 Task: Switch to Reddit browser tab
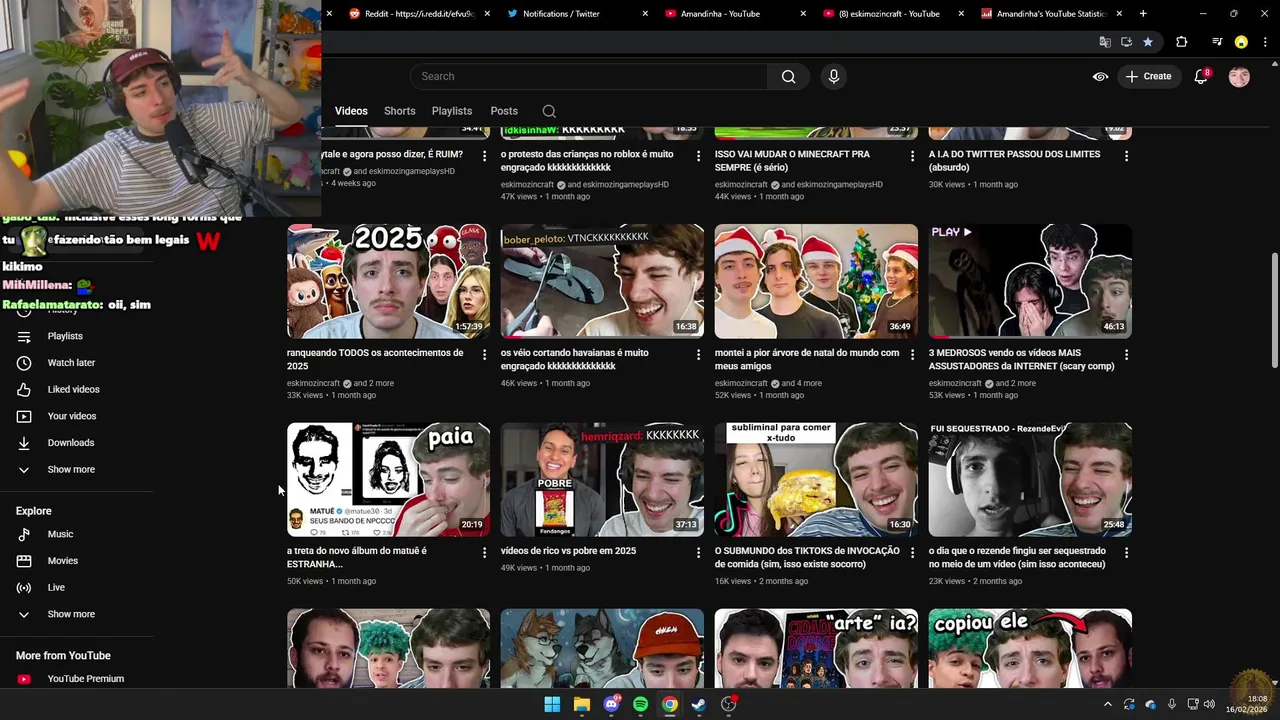coord(418,14)
